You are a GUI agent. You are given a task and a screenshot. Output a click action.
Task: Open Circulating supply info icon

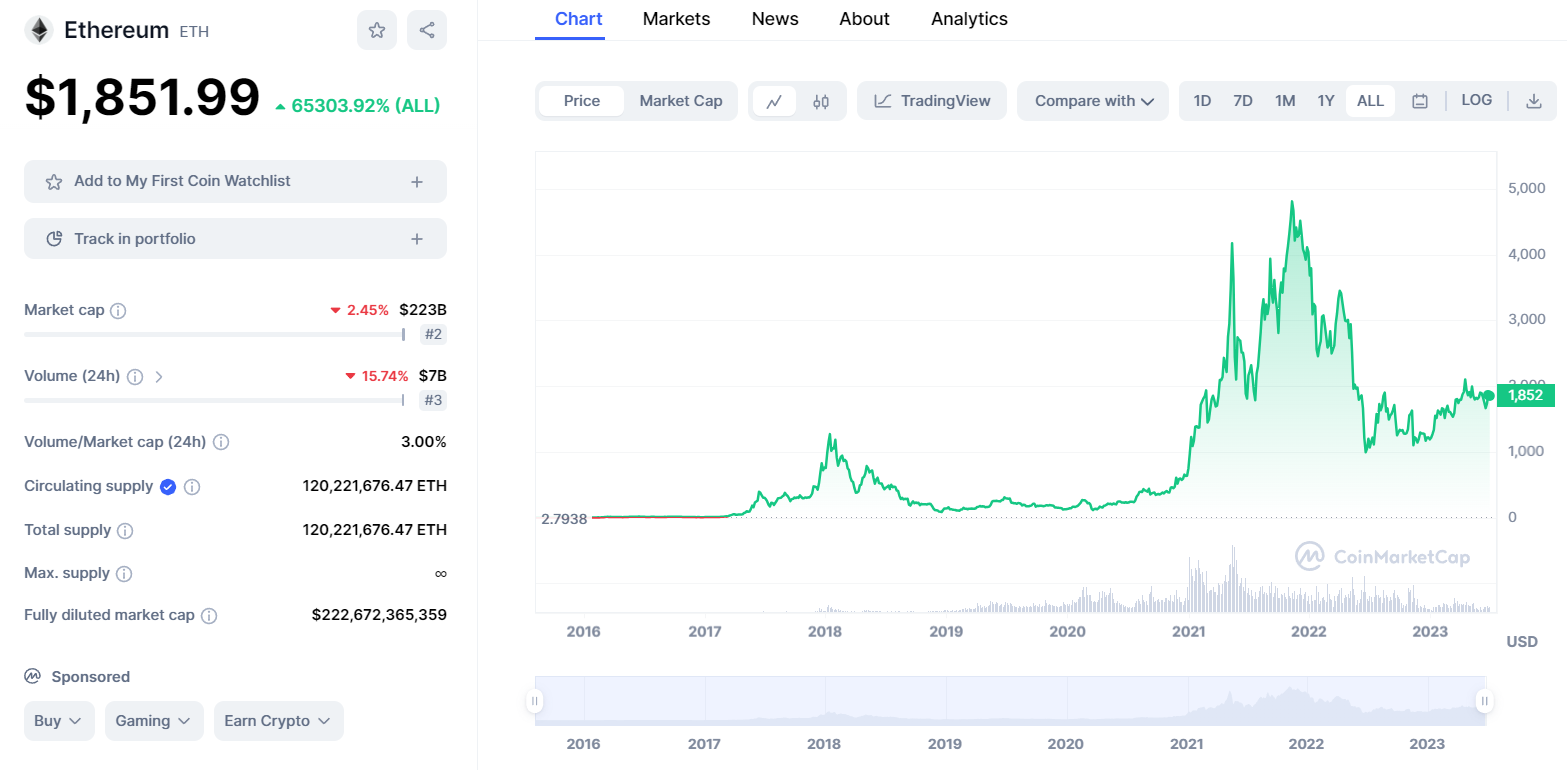(192, 487)
